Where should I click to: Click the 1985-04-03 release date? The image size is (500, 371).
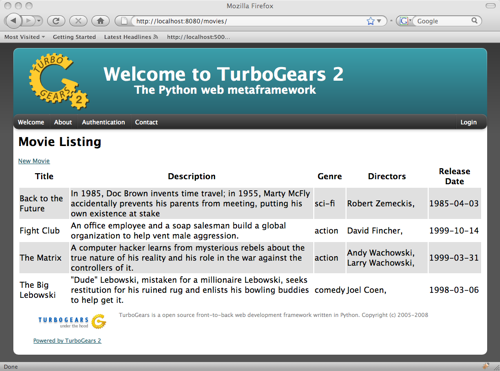point(454,203)
